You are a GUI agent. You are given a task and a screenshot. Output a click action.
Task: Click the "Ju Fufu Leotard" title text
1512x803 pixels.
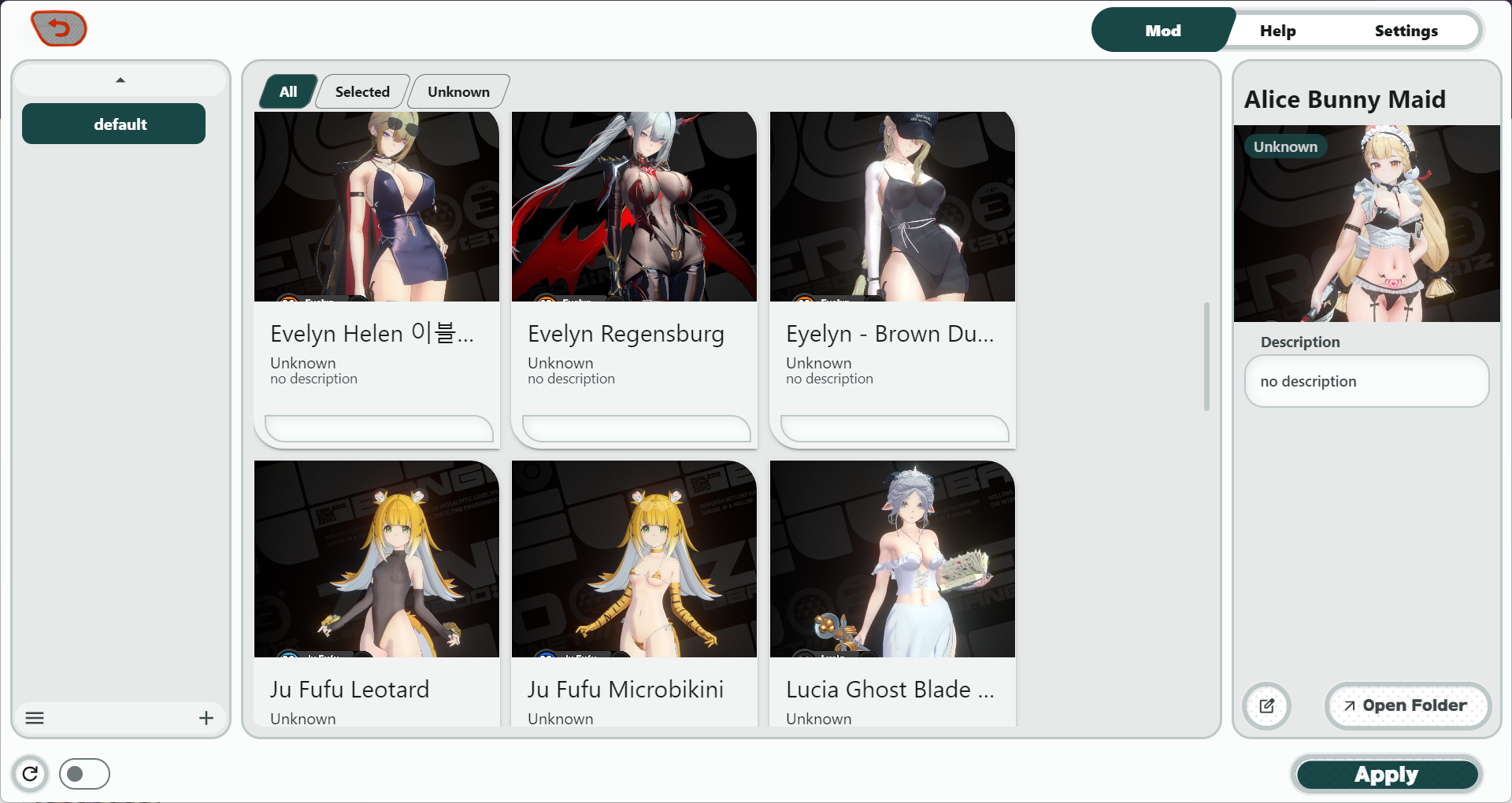pyautogui.click(x=350, y=690)
